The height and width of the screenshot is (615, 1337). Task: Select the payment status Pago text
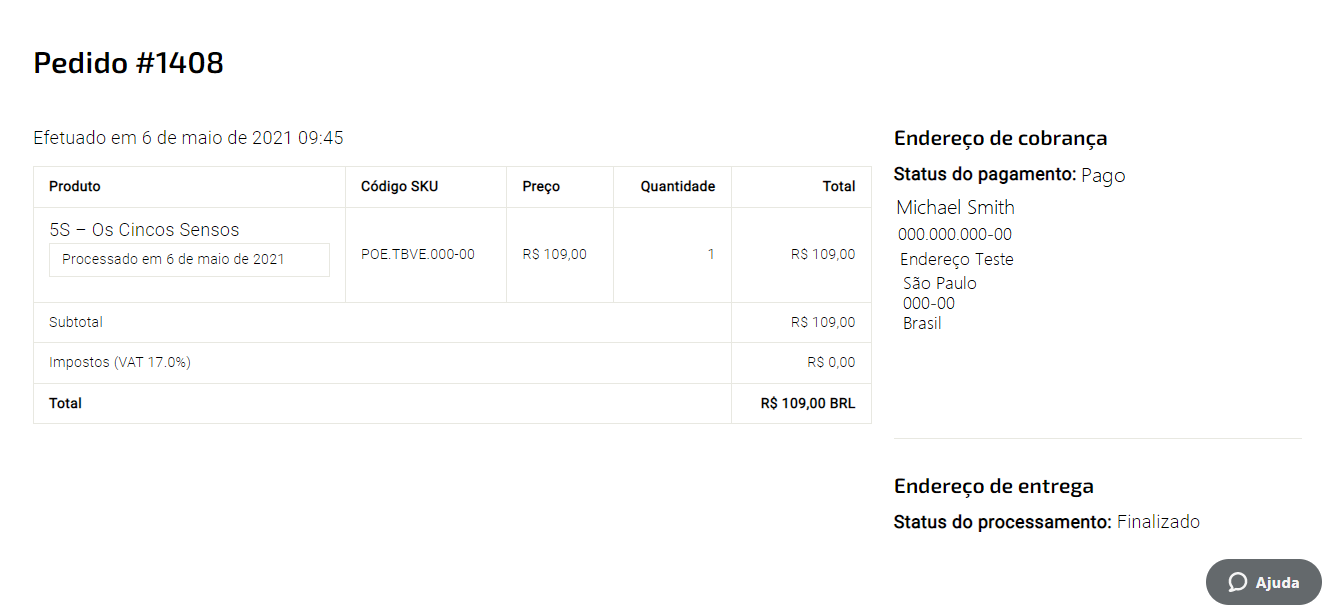[1103, 175]
